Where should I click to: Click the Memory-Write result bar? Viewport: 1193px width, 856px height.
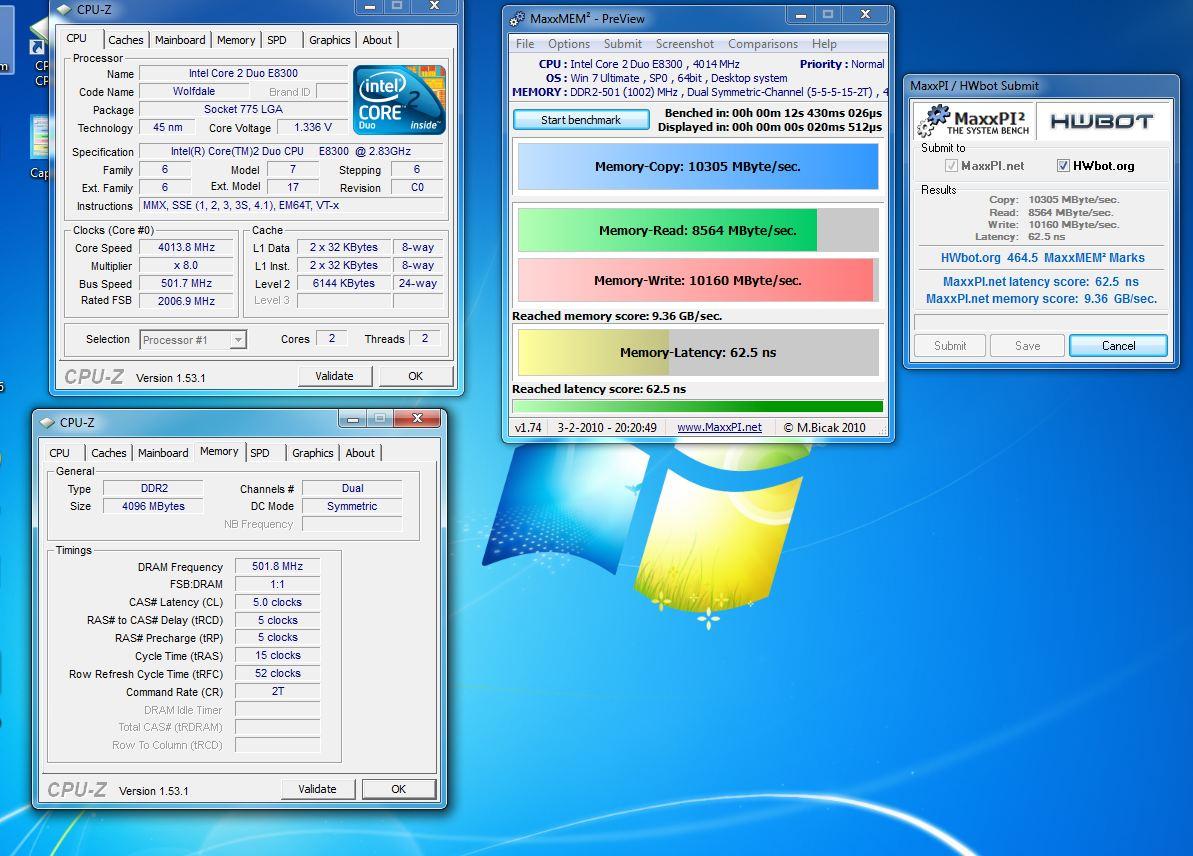coord(698,281)
